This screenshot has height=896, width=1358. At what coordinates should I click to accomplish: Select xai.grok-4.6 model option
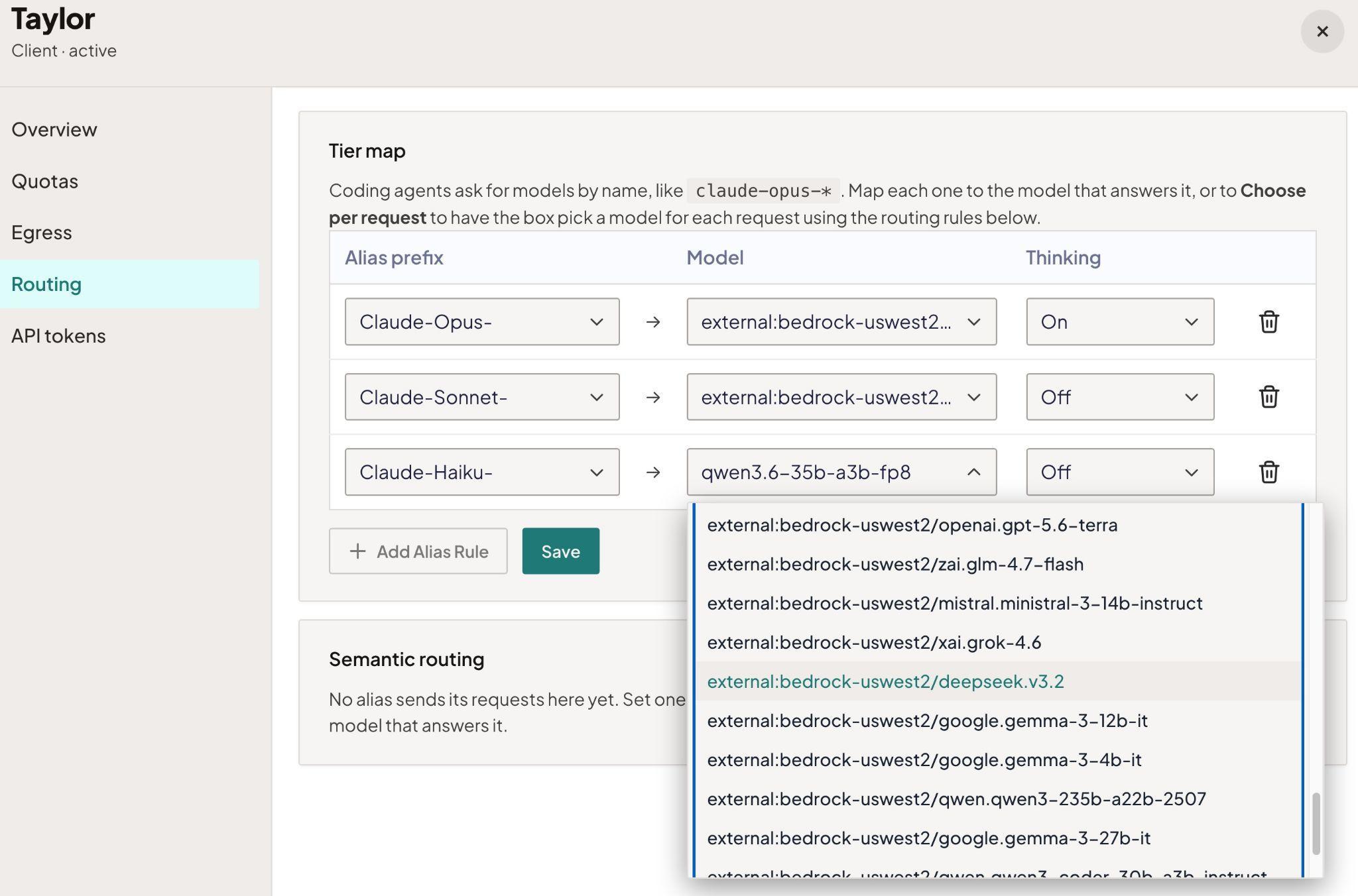point(999,642)
